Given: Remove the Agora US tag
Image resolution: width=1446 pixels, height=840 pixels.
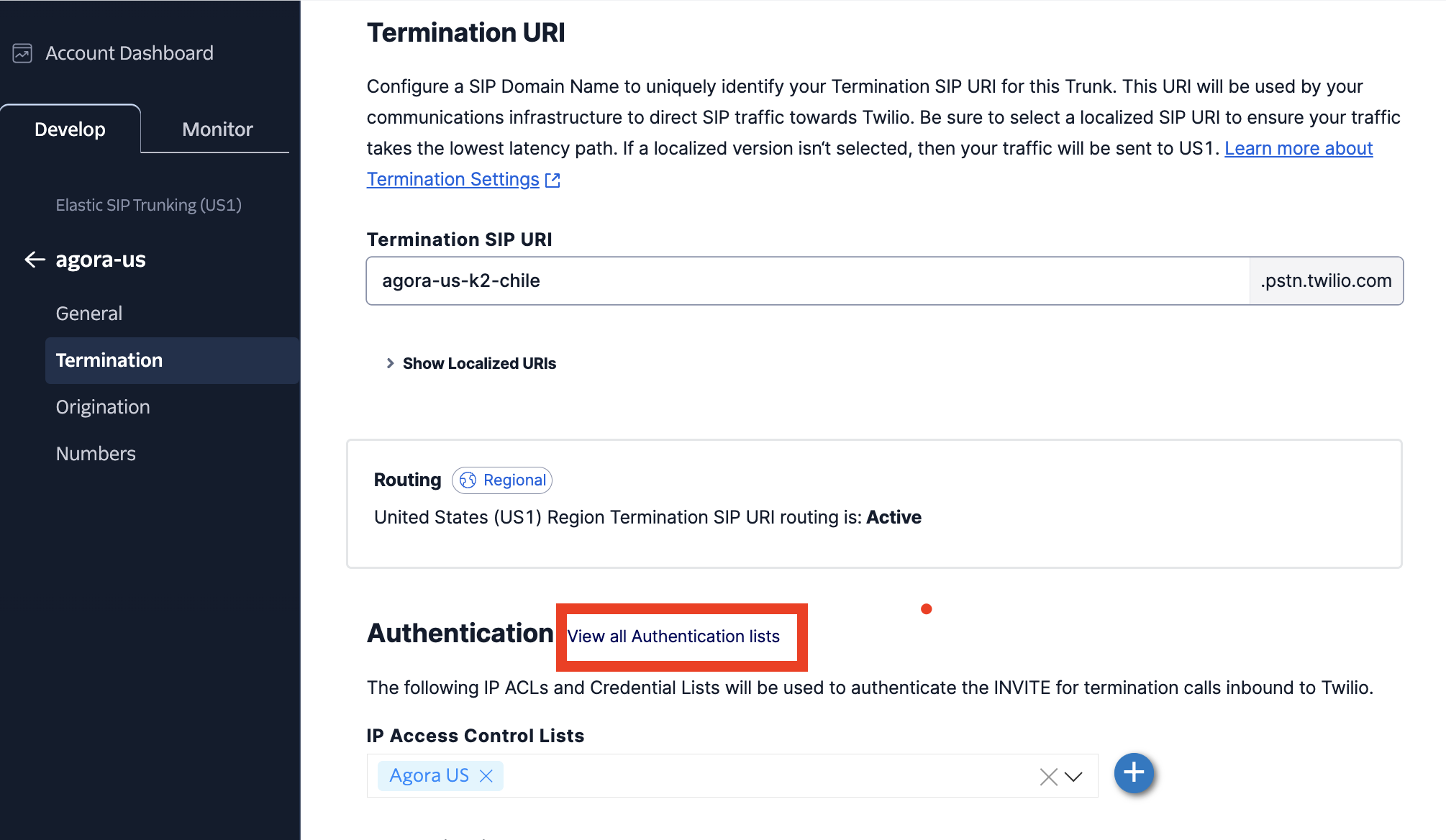Looking at the screenshot, I should (486, 776).
